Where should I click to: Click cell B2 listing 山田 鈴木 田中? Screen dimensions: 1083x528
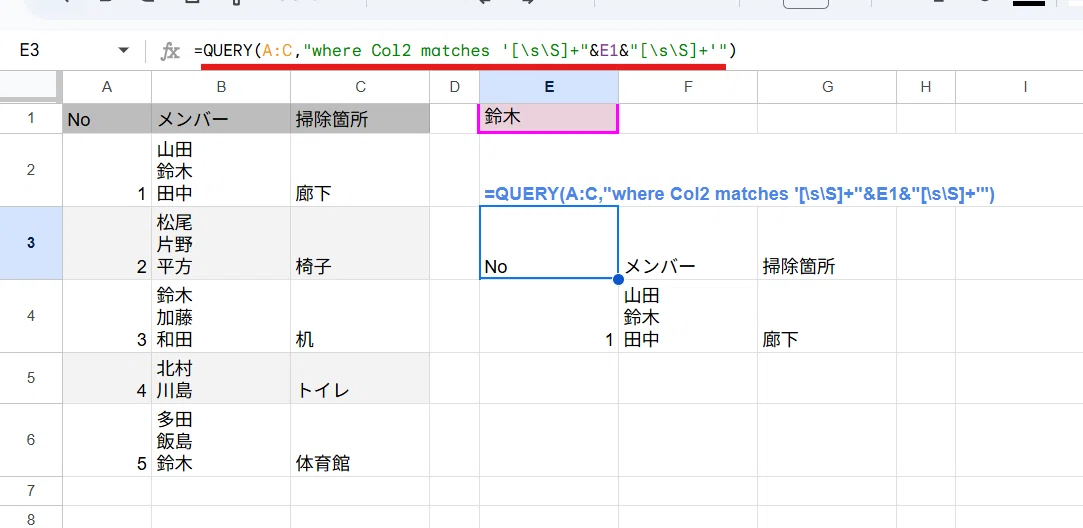[x=221, y=170]
